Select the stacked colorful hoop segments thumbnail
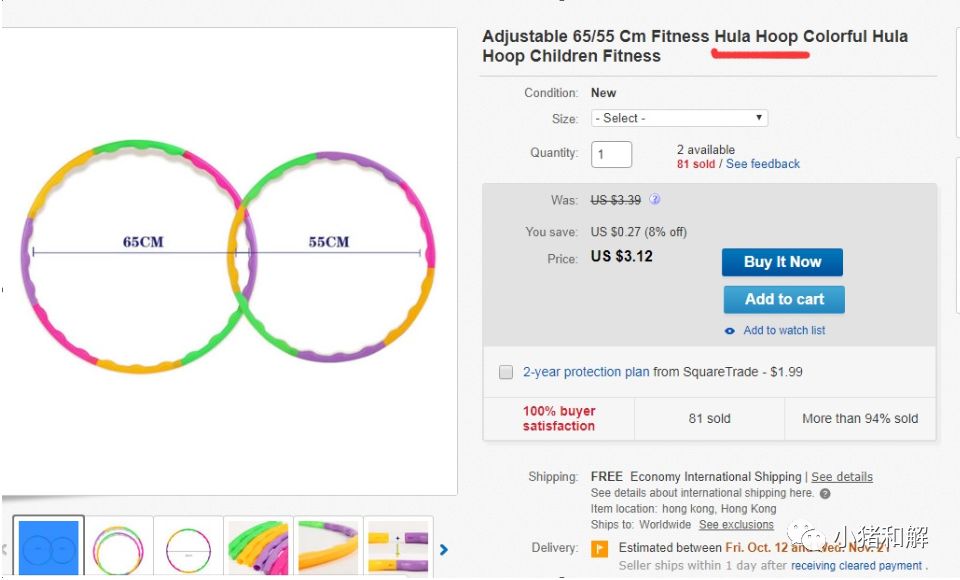 258,548
